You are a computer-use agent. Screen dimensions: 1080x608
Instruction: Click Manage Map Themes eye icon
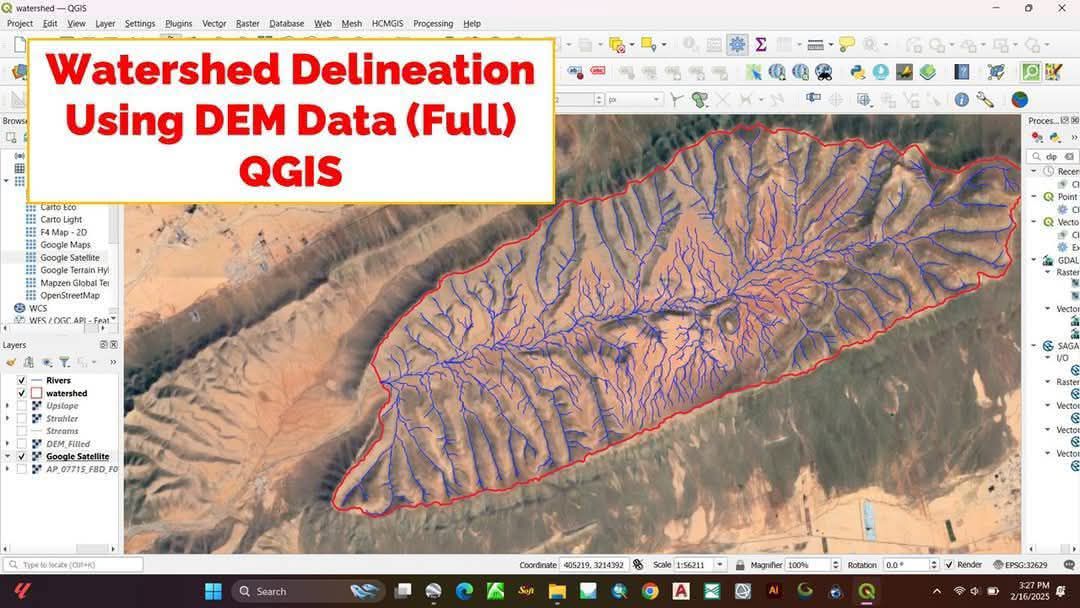click(x=47, y=362)
